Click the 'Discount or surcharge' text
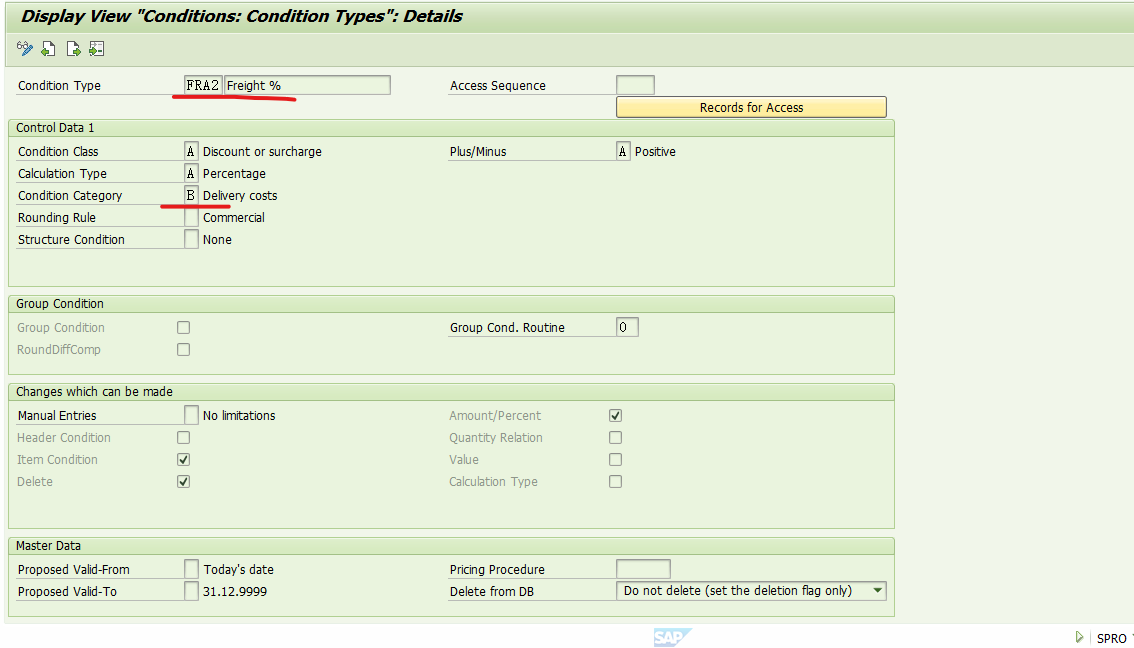Image resolution: width=1134 pixels, height=648 pixels. tap(262, 152)
